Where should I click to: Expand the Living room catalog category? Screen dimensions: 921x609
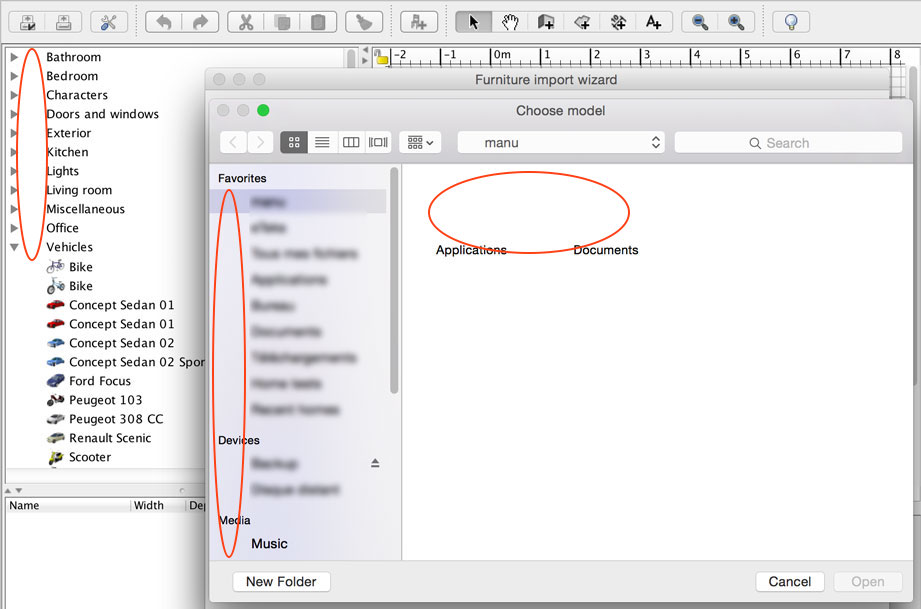click(14, 190)
